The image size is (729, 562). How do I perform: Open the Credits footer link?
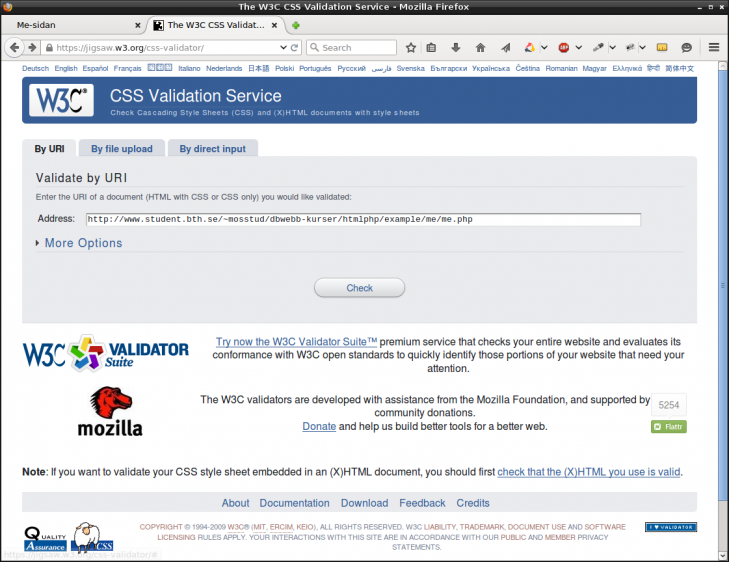(473, 503)
